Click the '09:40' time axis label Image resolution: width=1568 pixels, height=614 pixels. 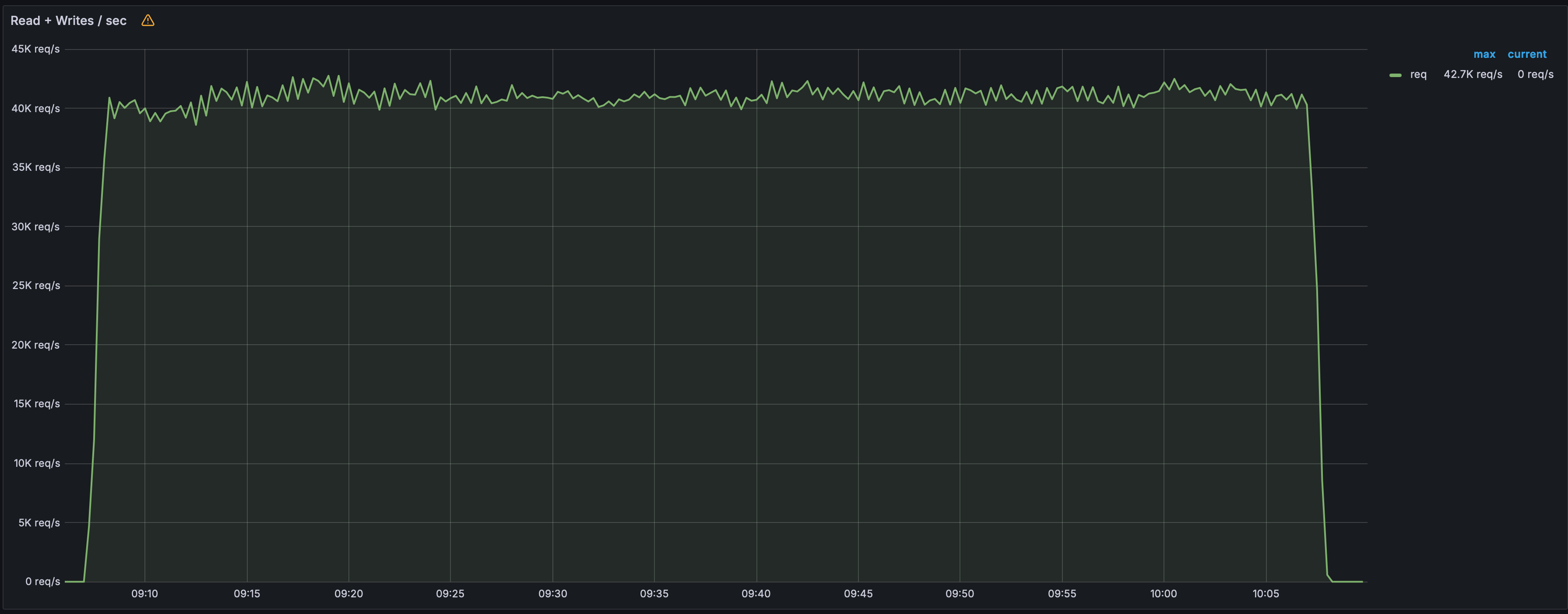tap(756, 593)
